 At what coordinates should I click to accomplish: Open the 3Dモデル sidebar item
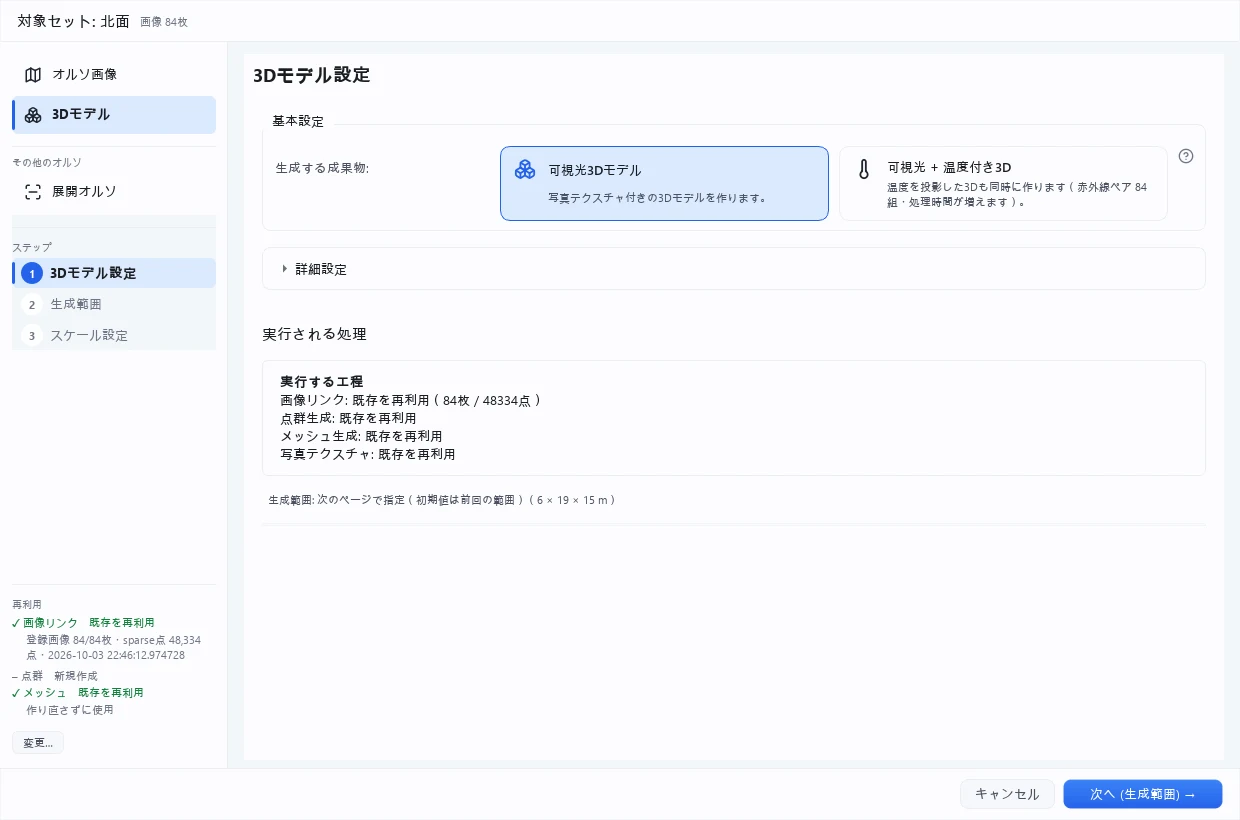(114, 115)
